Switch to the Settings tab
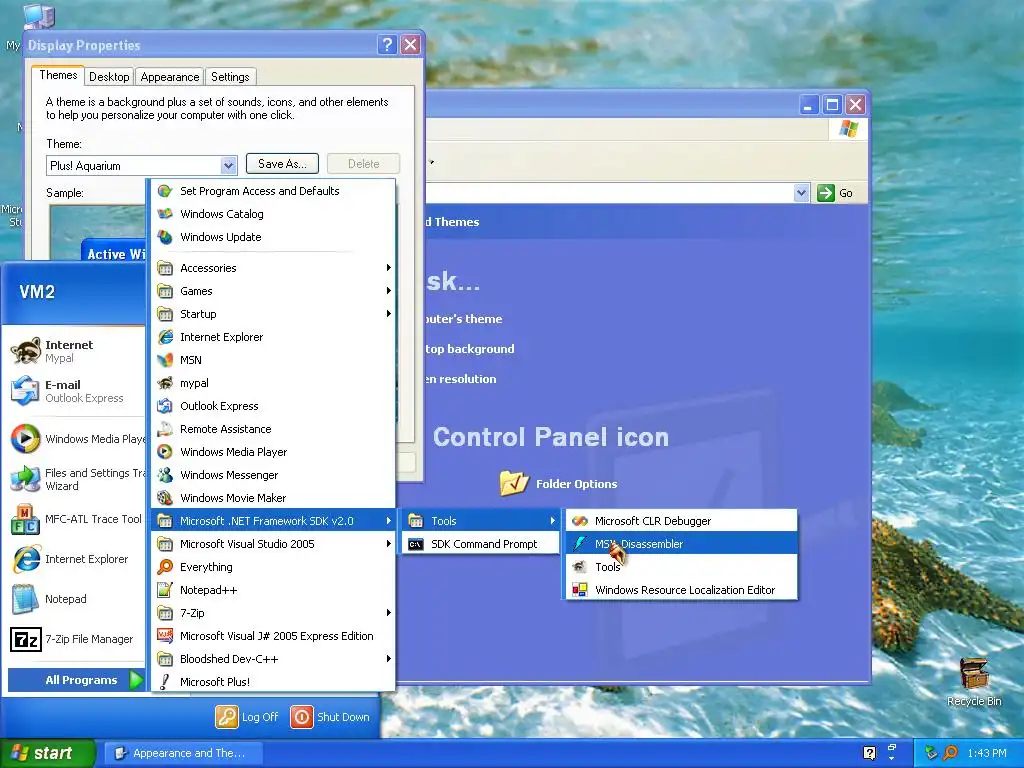Image resolution: width=1024 pixels, height=768 pixels. coord(230,76)
